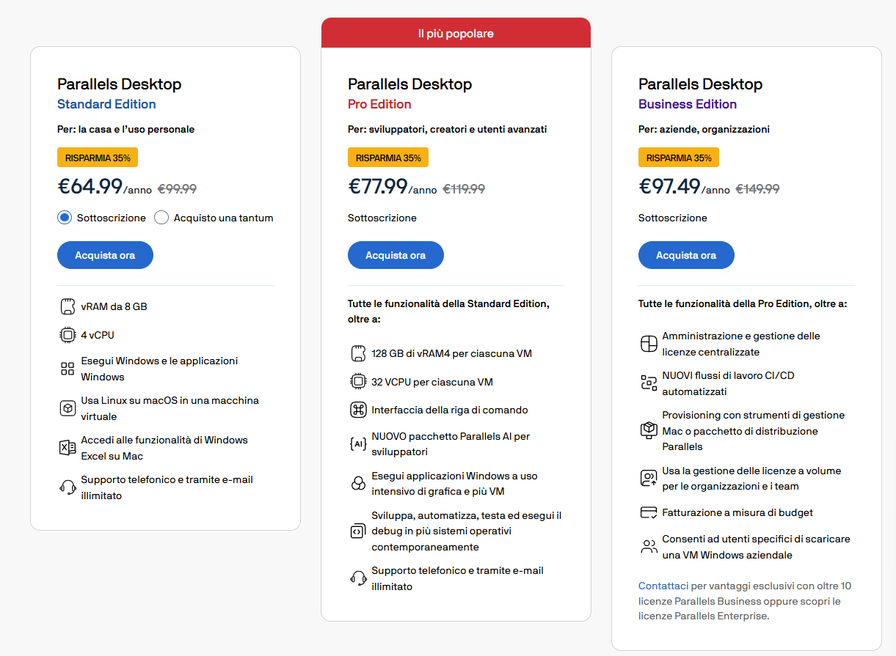
Task: Click the Il più popolare red banner
Action: [x=456, y=33]
